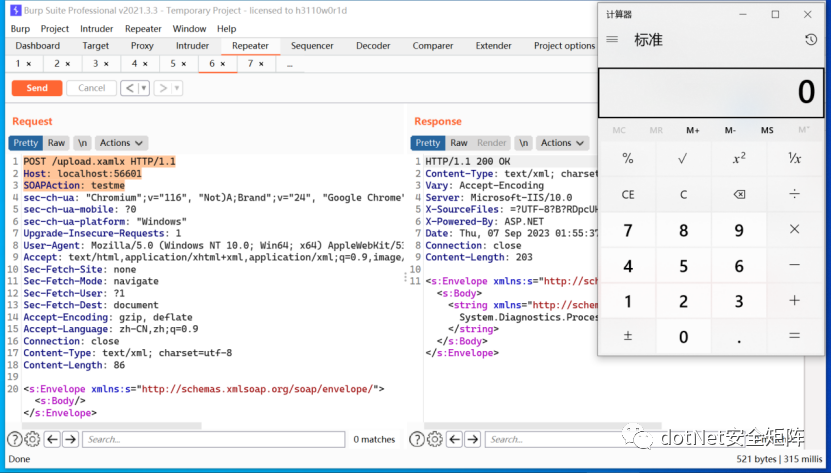This screenshot has height=473, width=831.
Task: Click the calculator backspace key
Action: (x=739, y=195)
